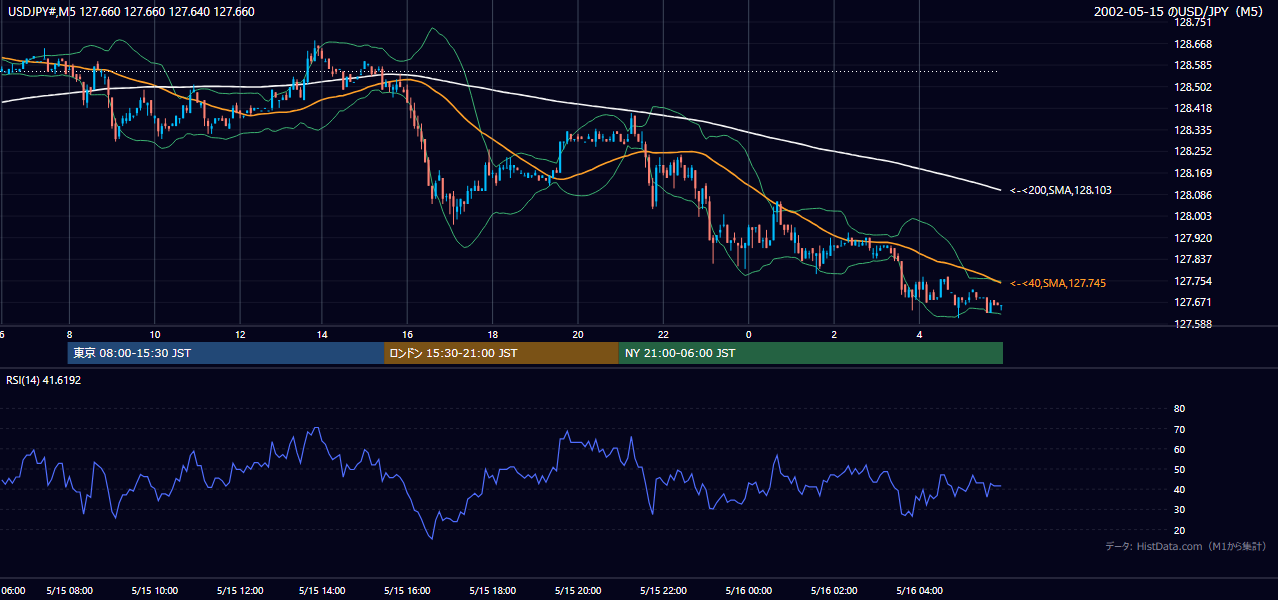Click the 127.671 price axis label
Screen dimensions: 1278x600
click(1193, 302)
